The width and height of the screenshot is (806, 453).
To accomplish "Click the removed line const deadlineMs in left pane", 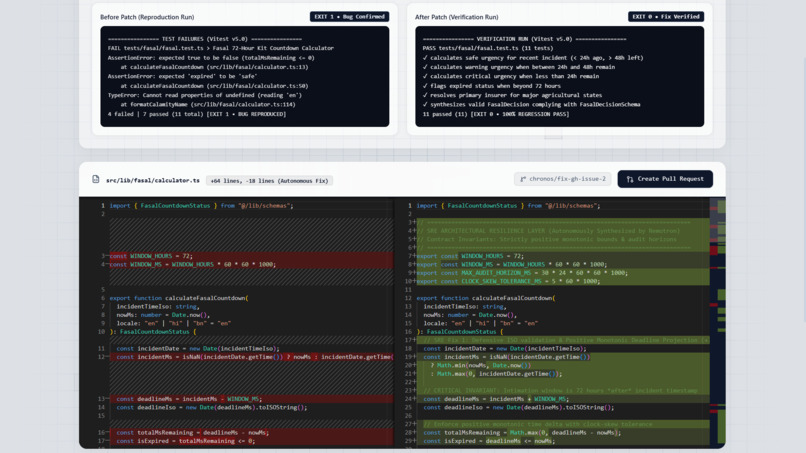I will point(251,398).
